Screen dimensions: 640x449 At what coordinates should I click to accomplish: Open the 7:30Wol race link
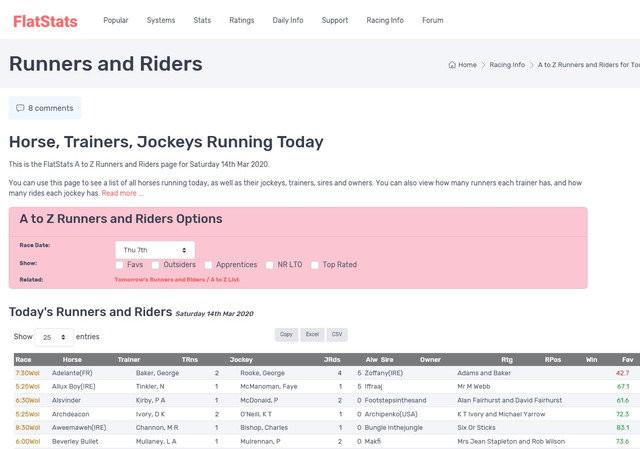(27, 373)
